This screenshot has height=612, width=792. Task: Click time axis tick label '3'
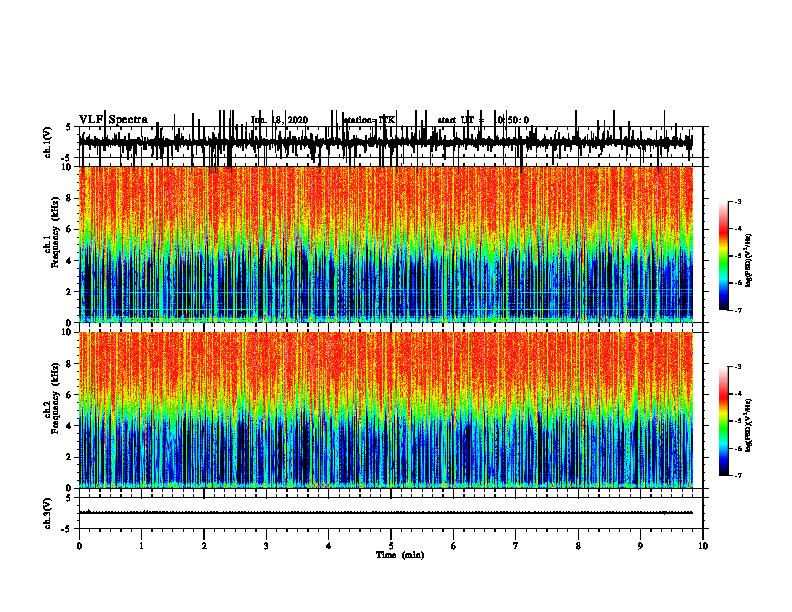266,546
